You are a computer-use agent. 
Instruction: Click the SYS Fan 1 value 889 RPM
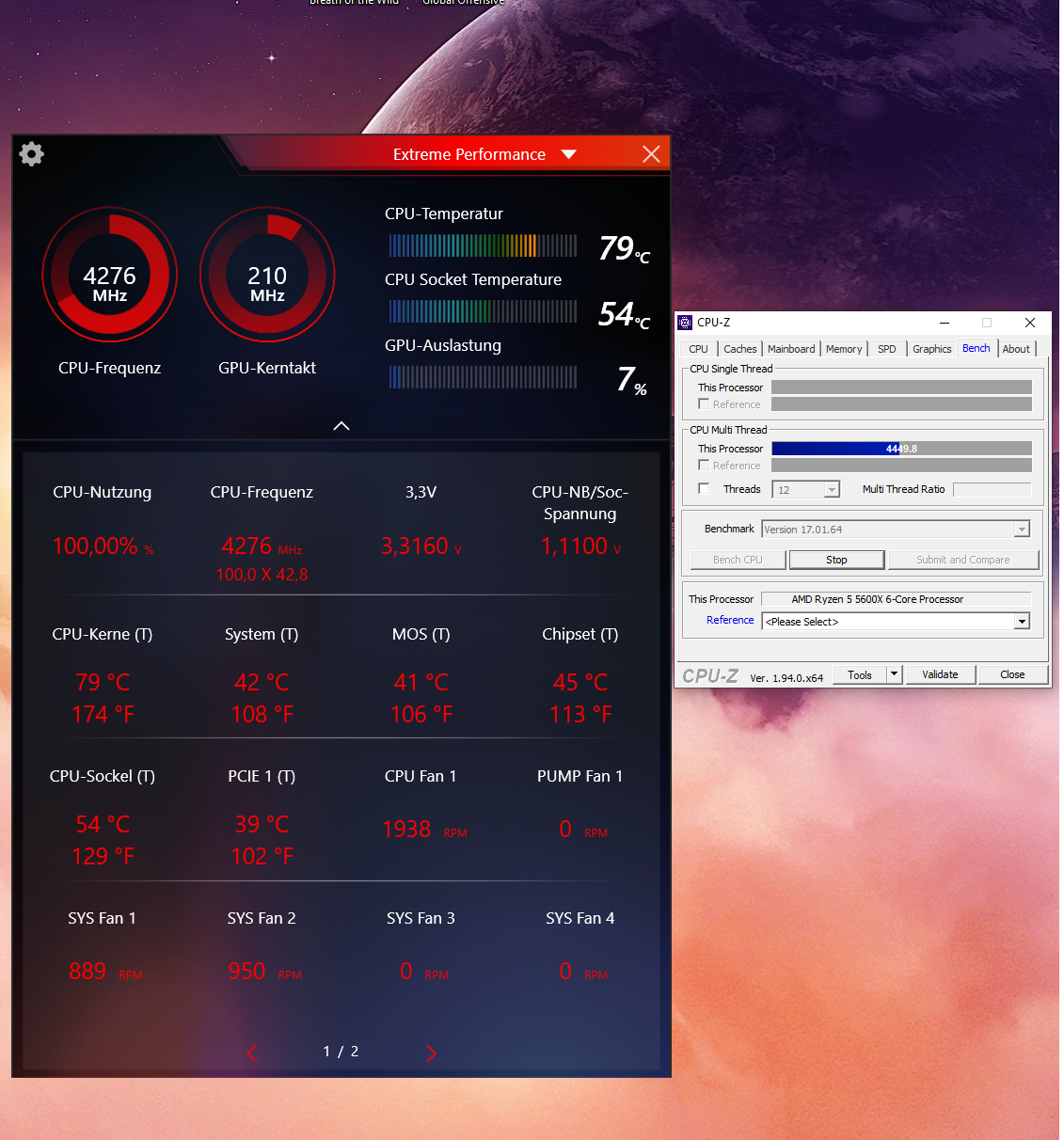[105, 972]
